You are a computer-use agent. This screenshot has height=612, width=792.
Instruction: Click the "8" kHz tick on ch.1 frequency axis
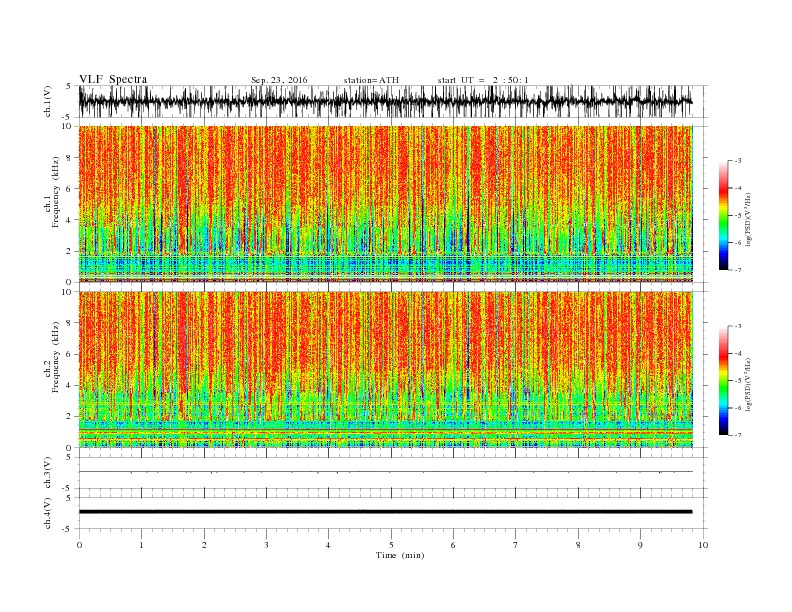click(x=70, y=158)
